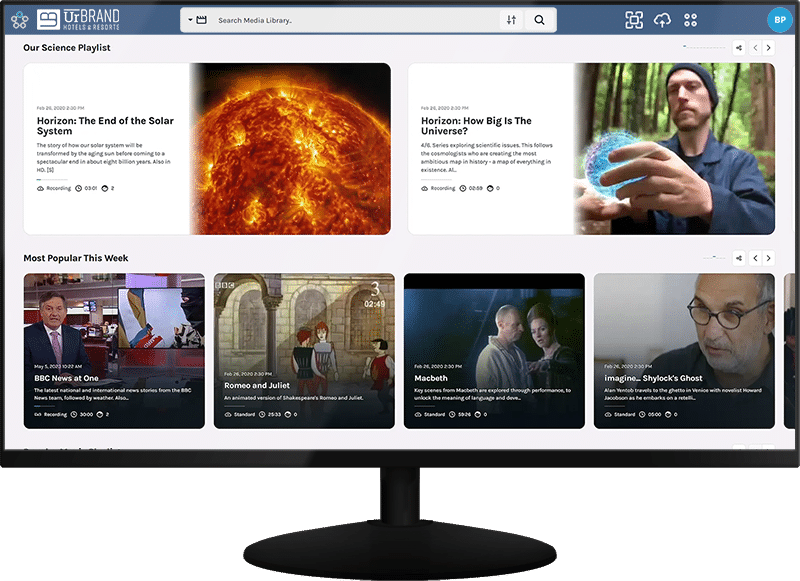Click the Recording label on How Big Is The Universe card
The height and width of the screenshot is (581, 800).
coord(443,188)
